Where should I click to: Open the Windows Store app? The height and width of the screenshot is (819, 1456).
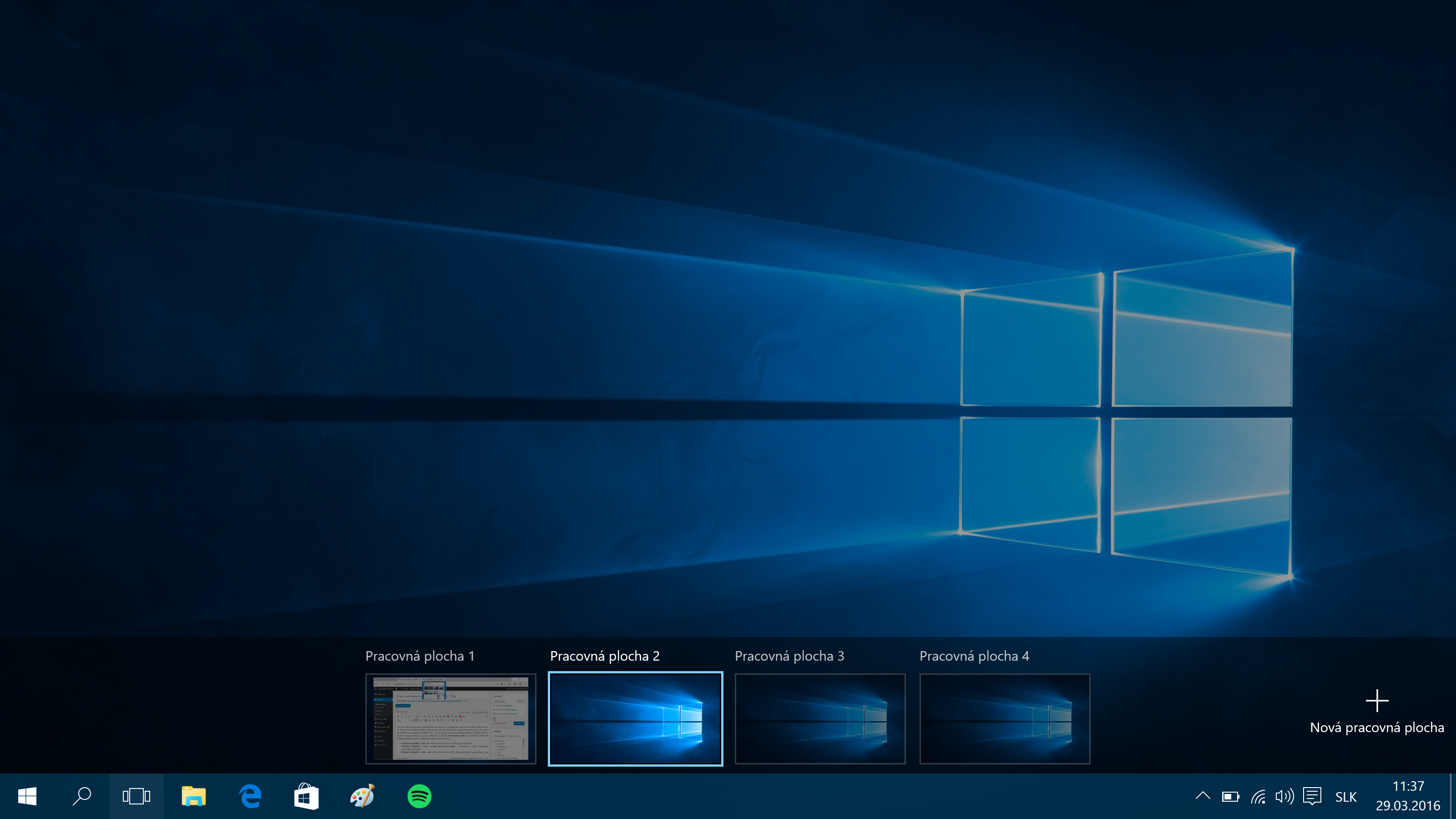tap(306, 796)
